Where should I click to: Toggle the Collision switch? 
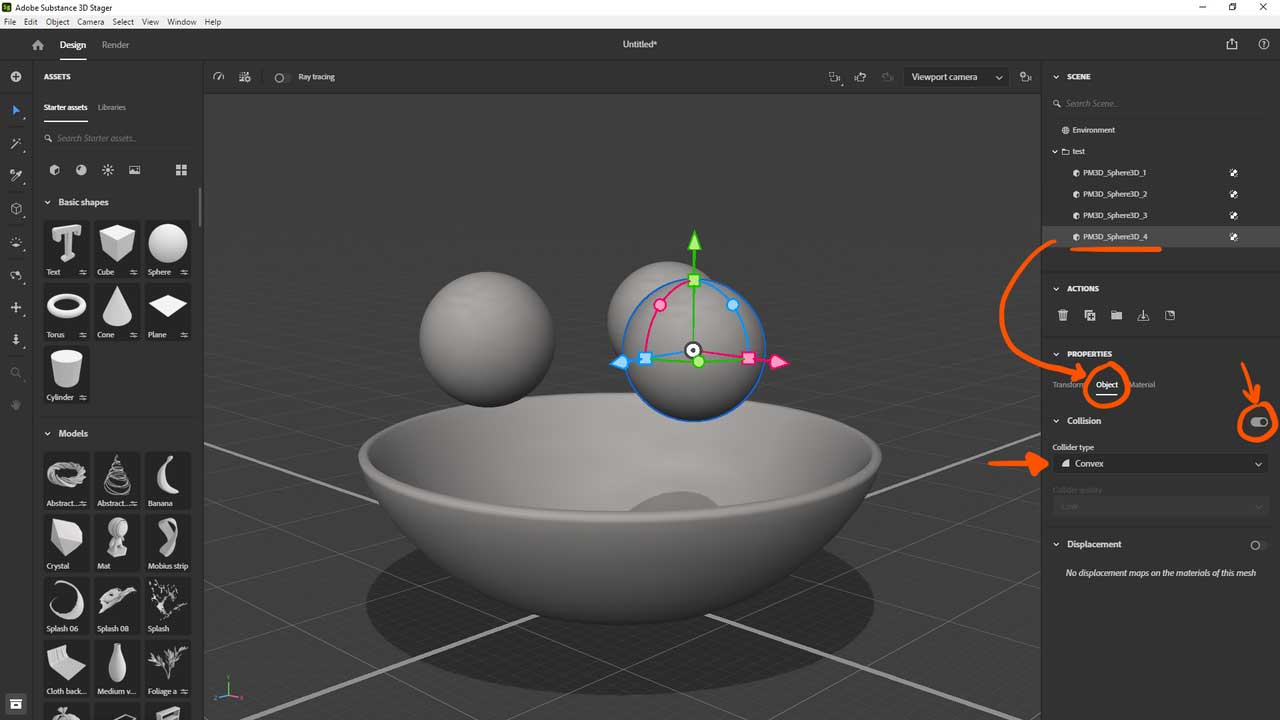[x=1259, y=422]
